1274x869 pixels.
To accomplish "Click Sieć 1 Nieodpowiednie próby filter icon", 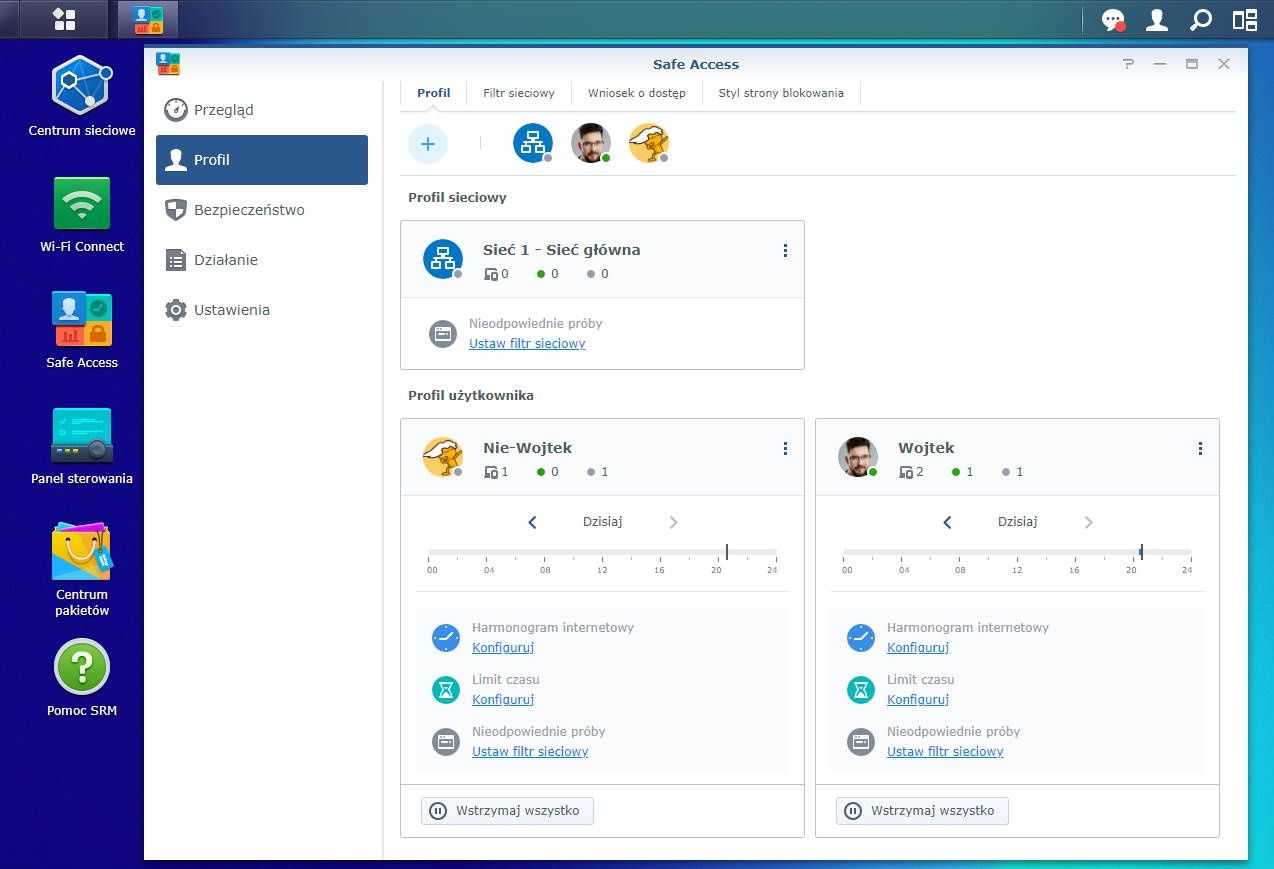I will click(x=443, y=333).
